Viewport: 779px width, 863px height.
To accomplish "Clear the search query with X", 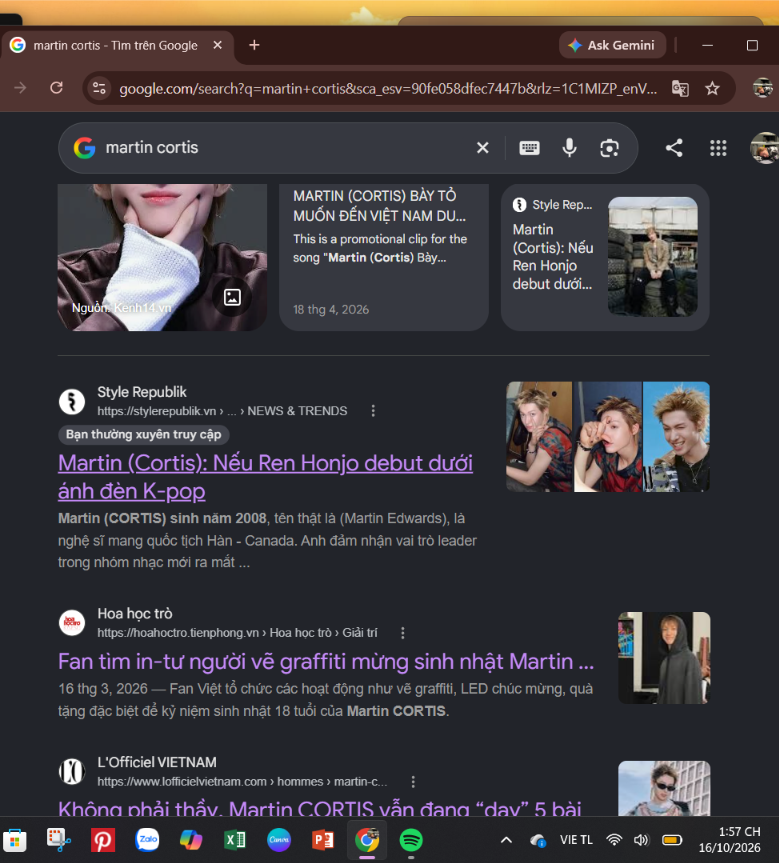I will (482, 148).
